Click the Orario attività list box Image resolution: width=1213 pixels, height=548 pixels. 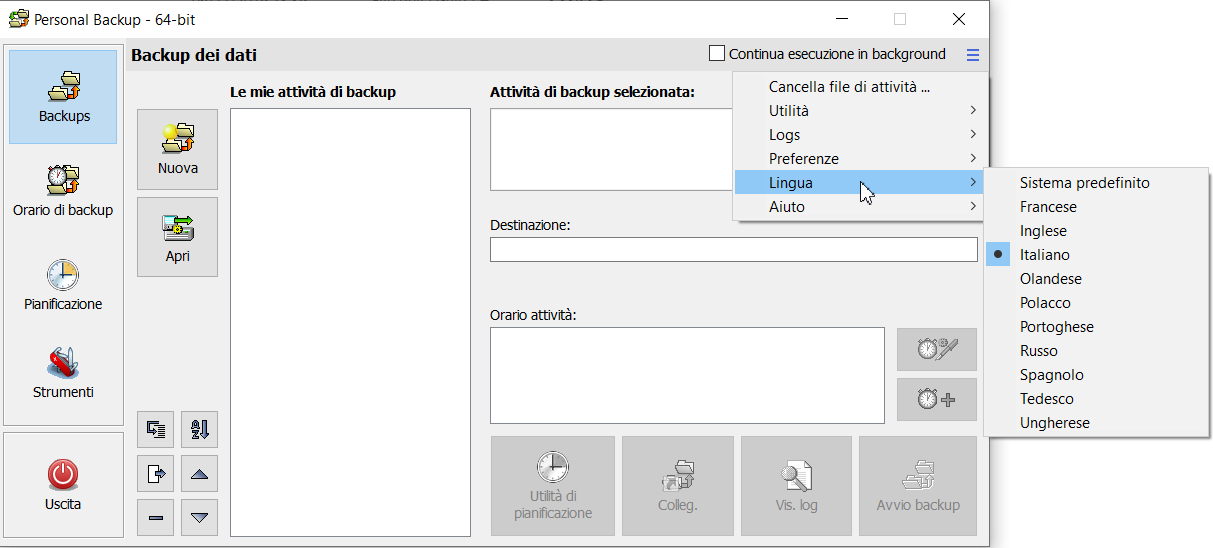click(687, 375)
